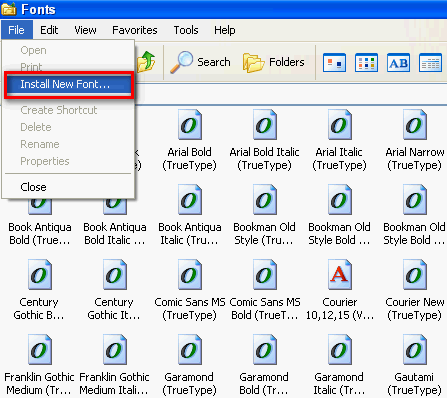Image resolution: width=447 pixels, height=398 pixels.
Task: Select Comic Sans MS Bold font icon
Action: 265,275
